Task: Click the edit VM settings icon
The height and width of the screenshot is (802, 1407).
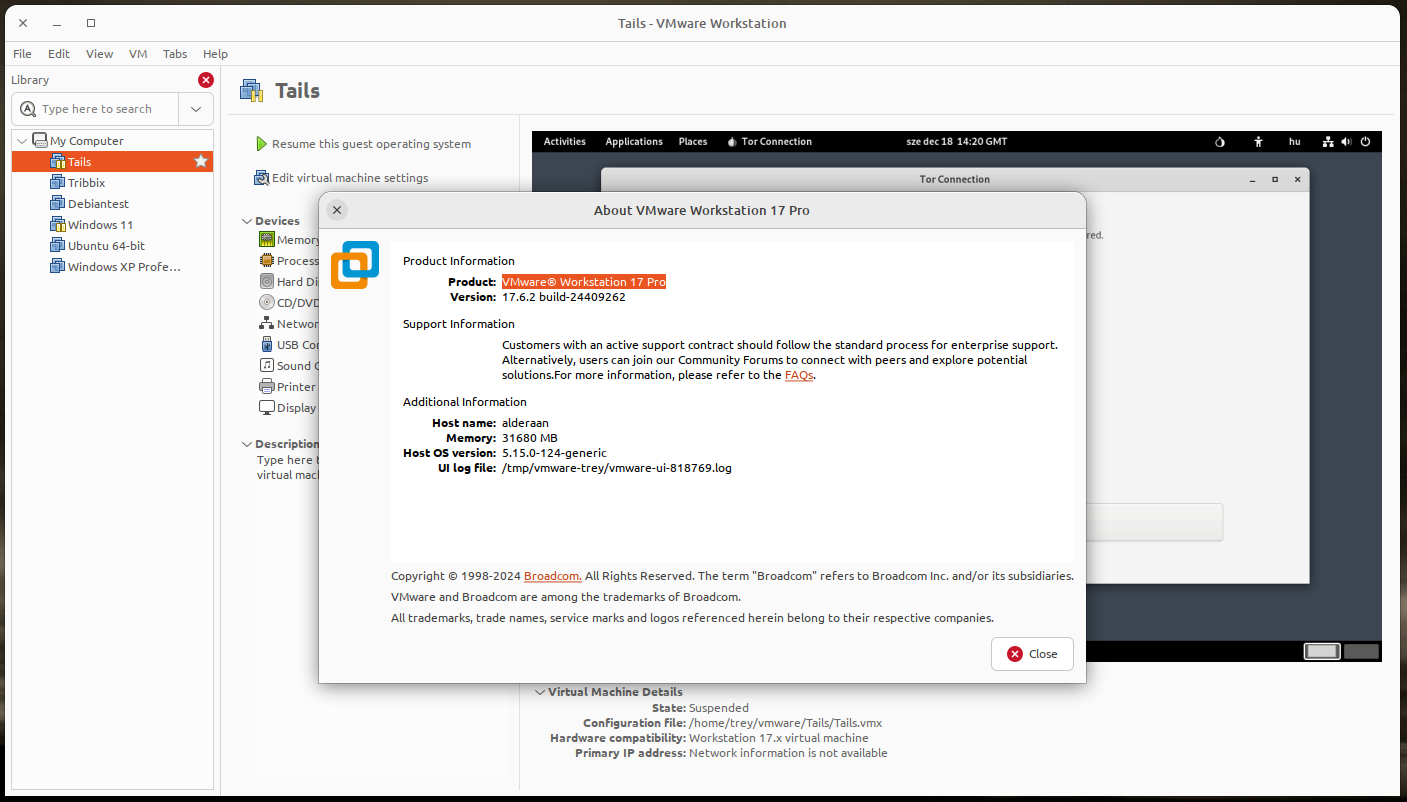Action: 262,178
